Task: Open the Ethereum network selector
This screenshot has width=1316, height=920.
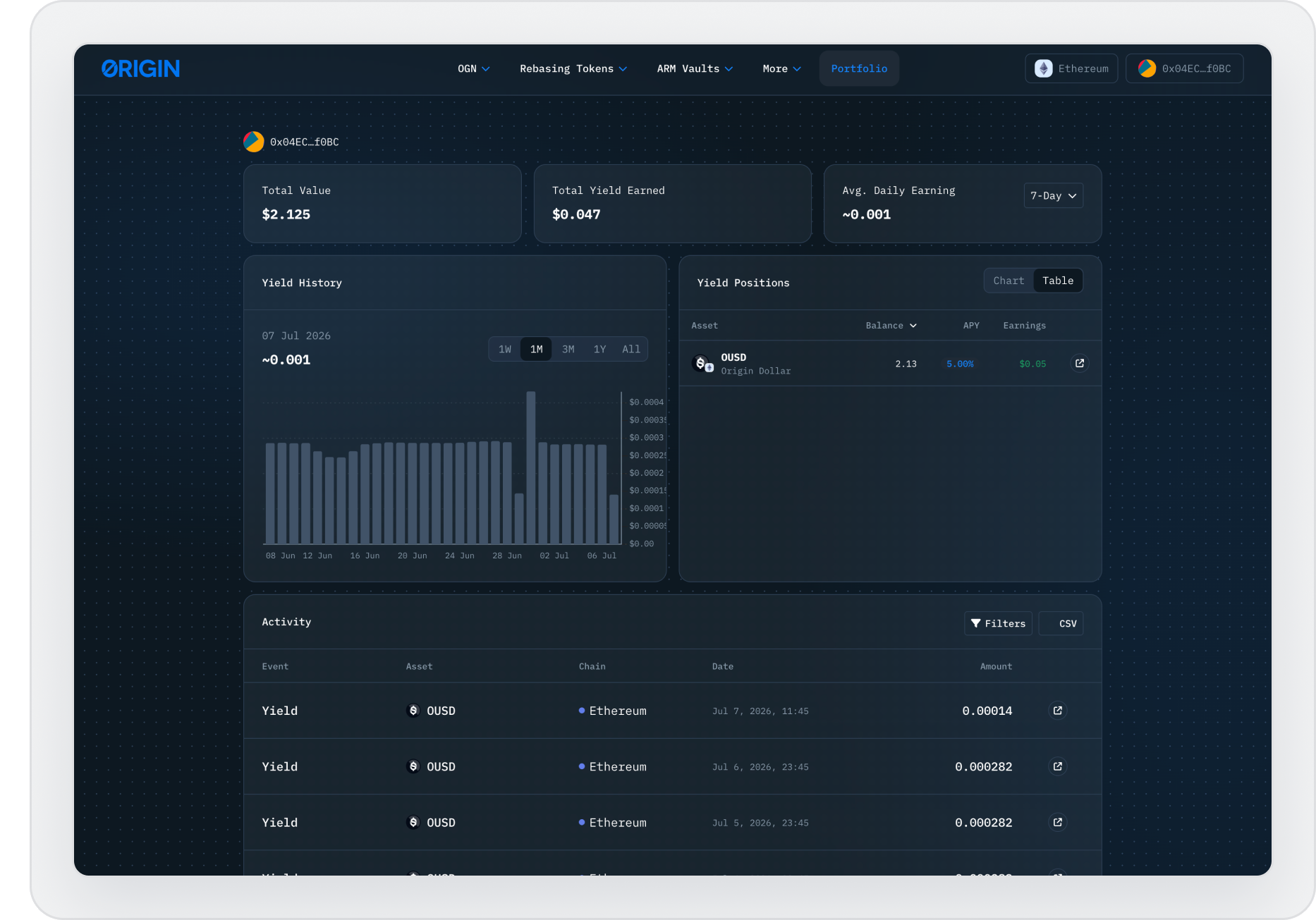Action: 1071,68
